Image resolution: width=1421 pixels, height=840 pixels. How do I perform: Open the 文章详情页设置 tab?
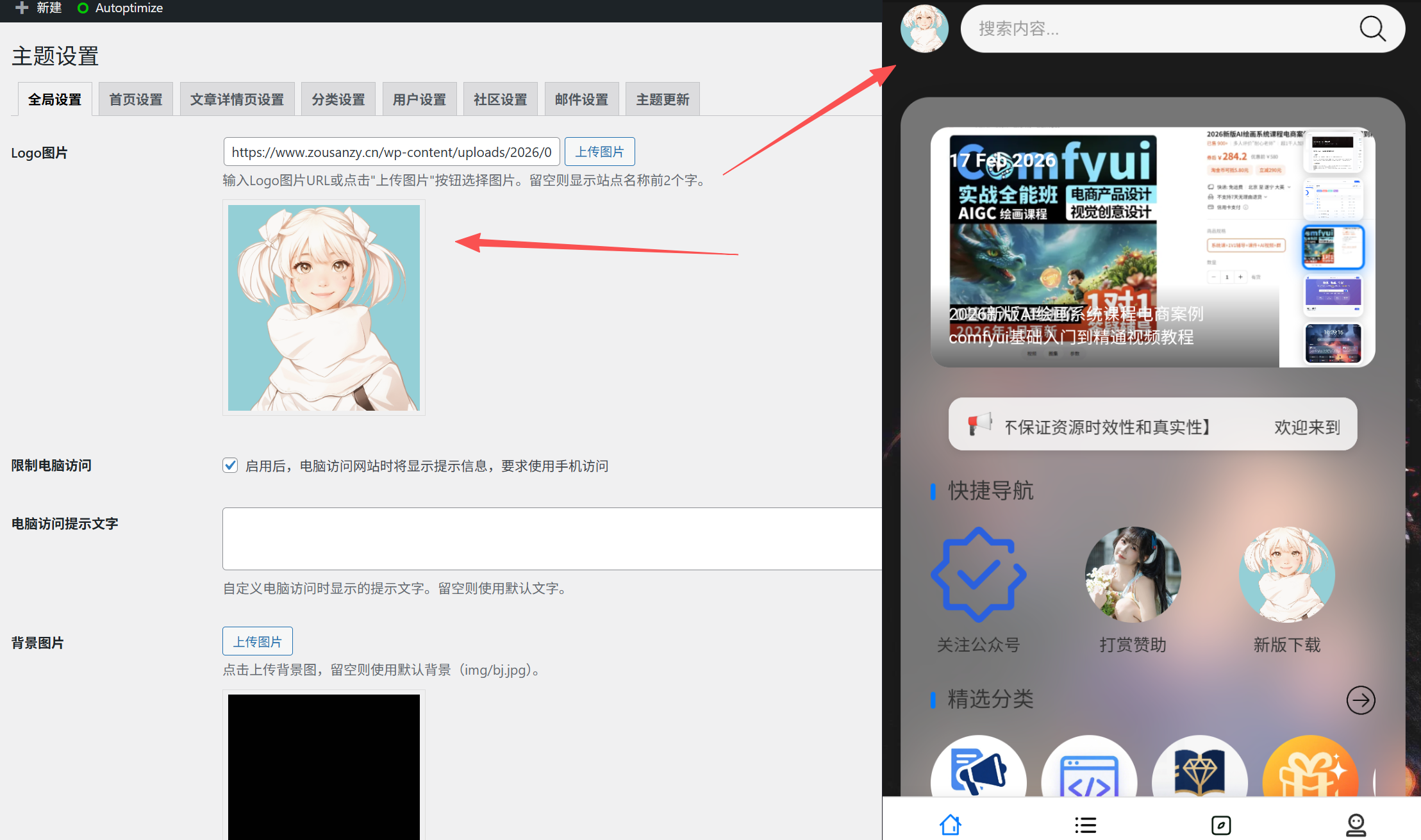click(x=237, y=99)
